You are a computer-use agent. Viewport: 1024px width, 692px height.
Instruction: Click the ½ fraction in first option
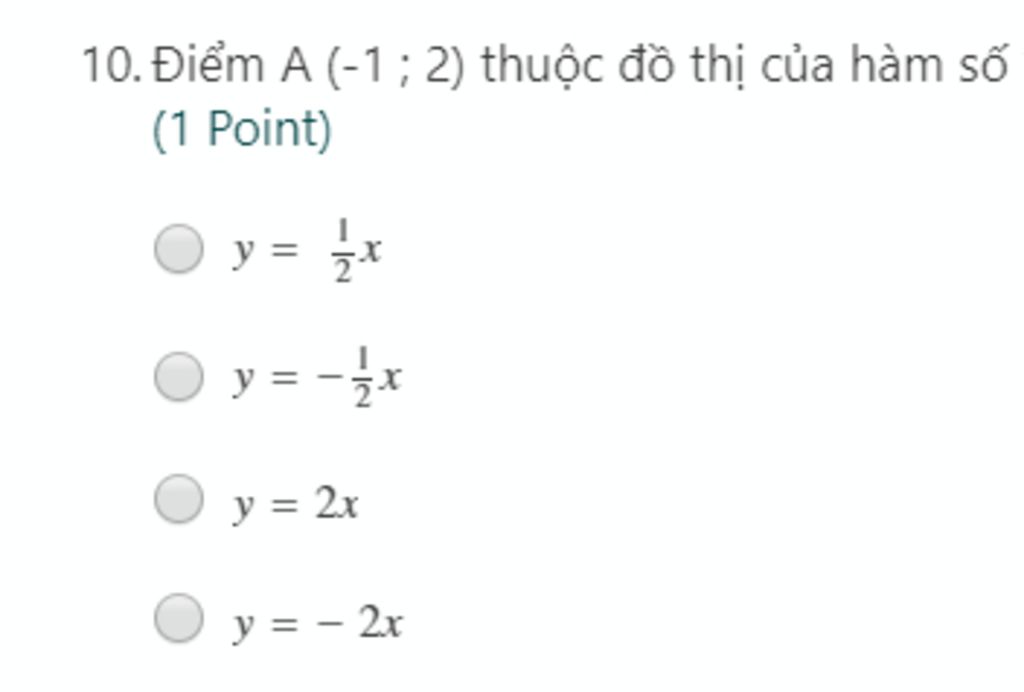pos(343,252)
